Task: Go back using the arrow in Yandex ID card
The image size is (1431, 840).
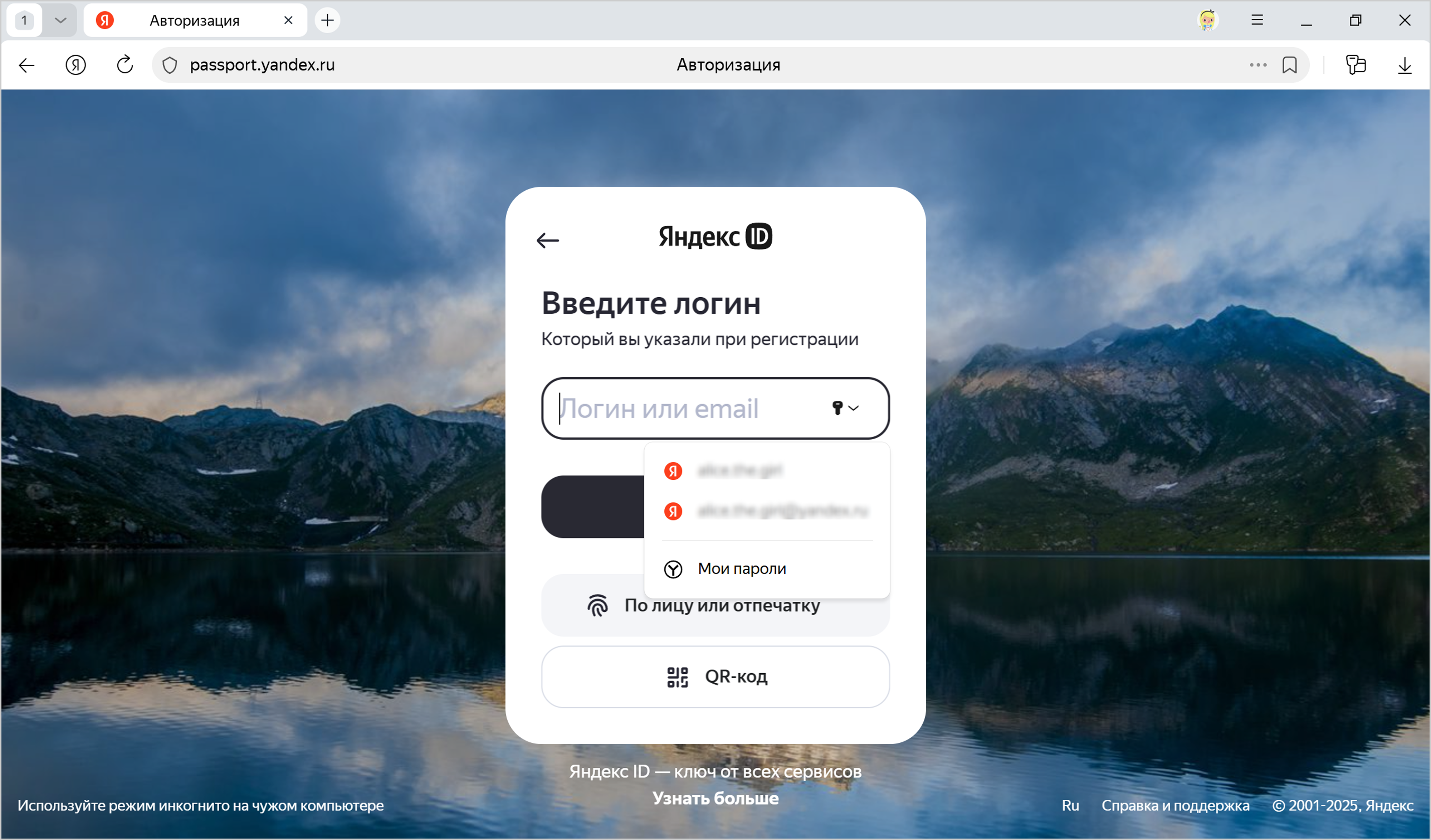Action: point(547,240)
